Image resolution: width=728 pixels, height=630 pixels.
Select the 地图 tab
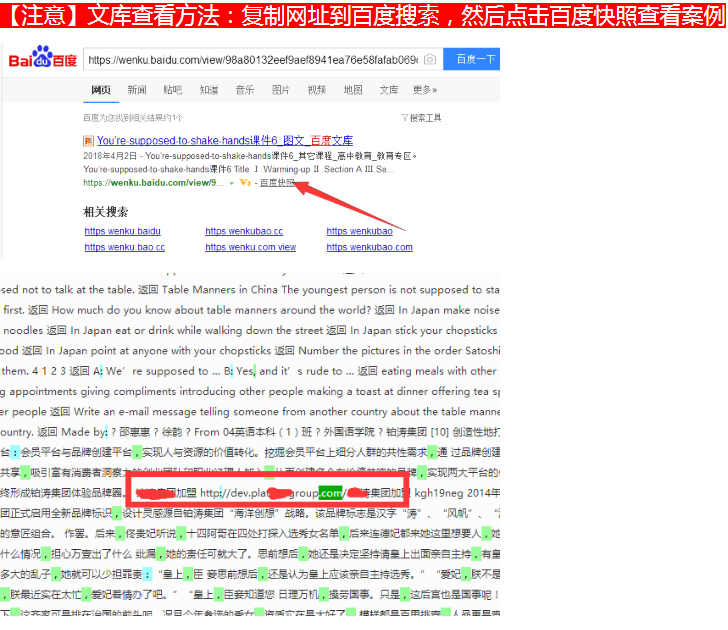coord(353,90)
